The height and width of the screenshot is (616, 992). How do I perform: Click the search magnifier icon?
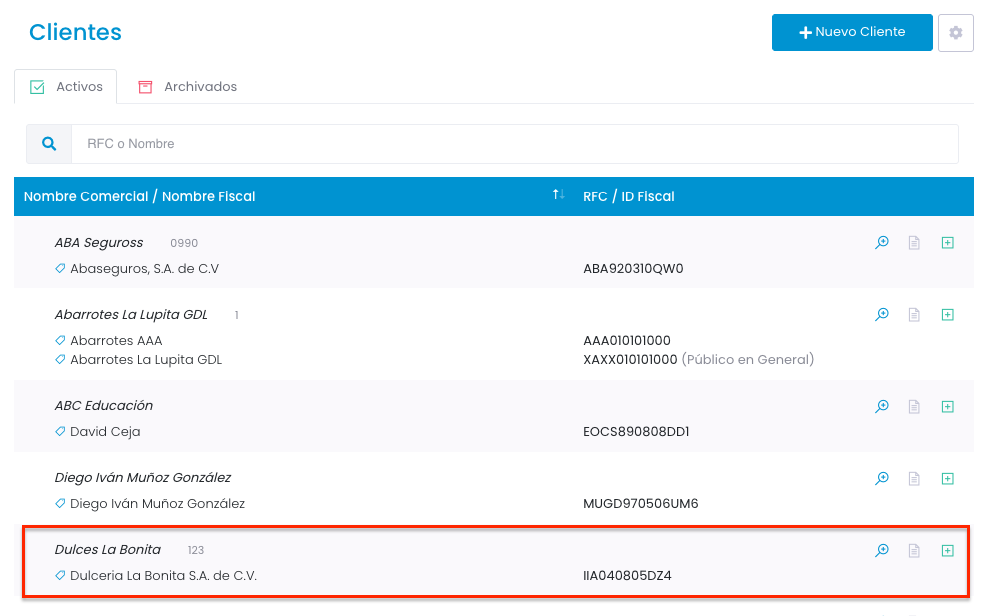click(49, 144)
